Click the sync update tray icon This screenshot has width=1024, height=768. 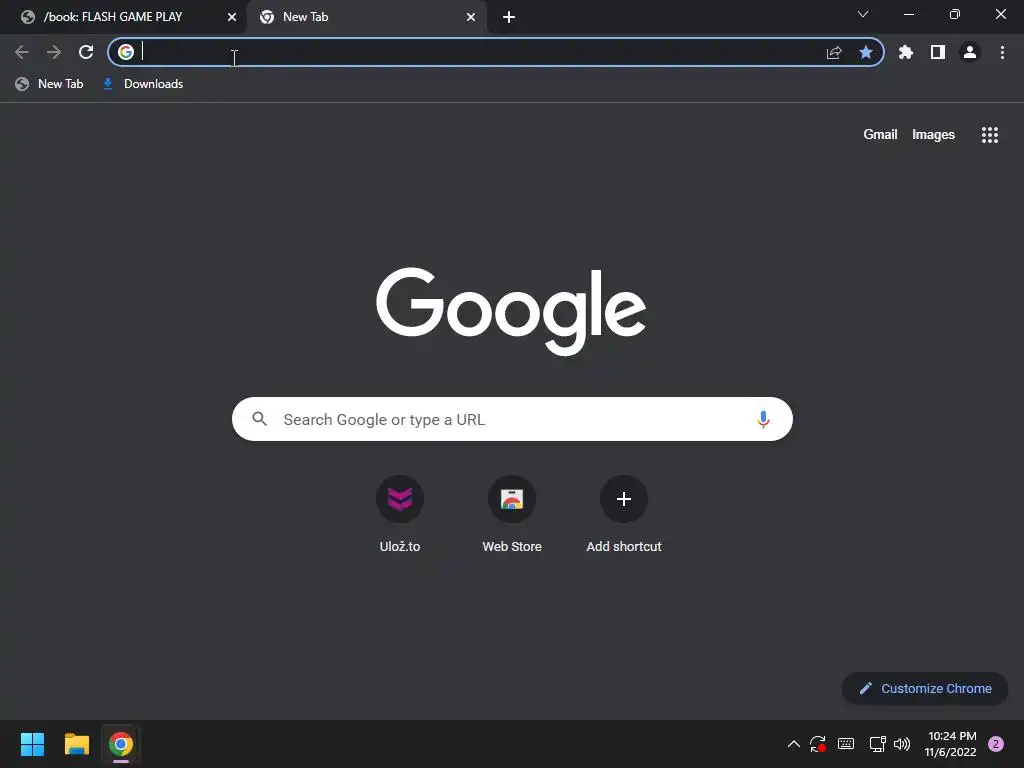[x=818, y=744]
